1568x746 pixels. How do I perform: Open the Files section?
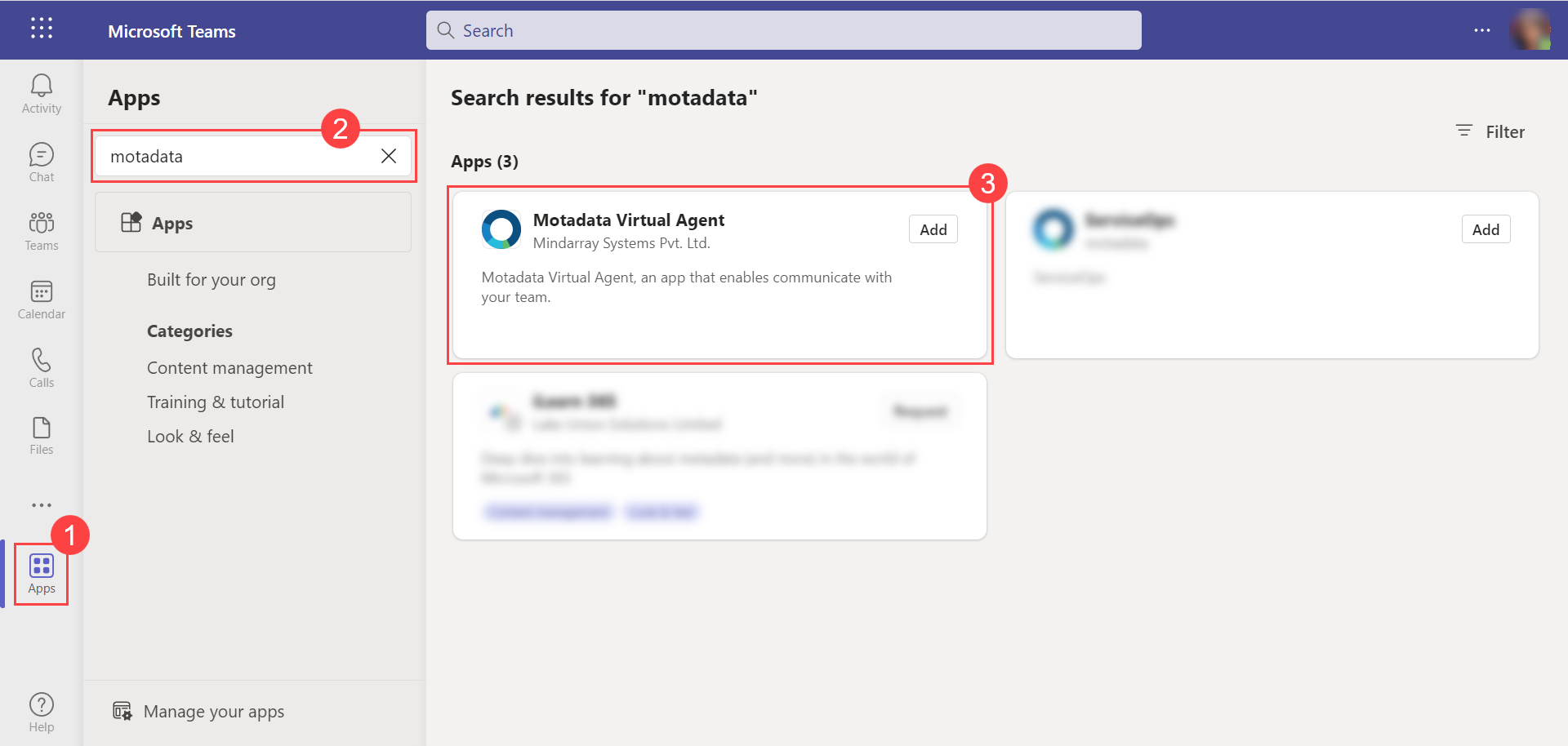pyautogui.click(x=41, y=435)
